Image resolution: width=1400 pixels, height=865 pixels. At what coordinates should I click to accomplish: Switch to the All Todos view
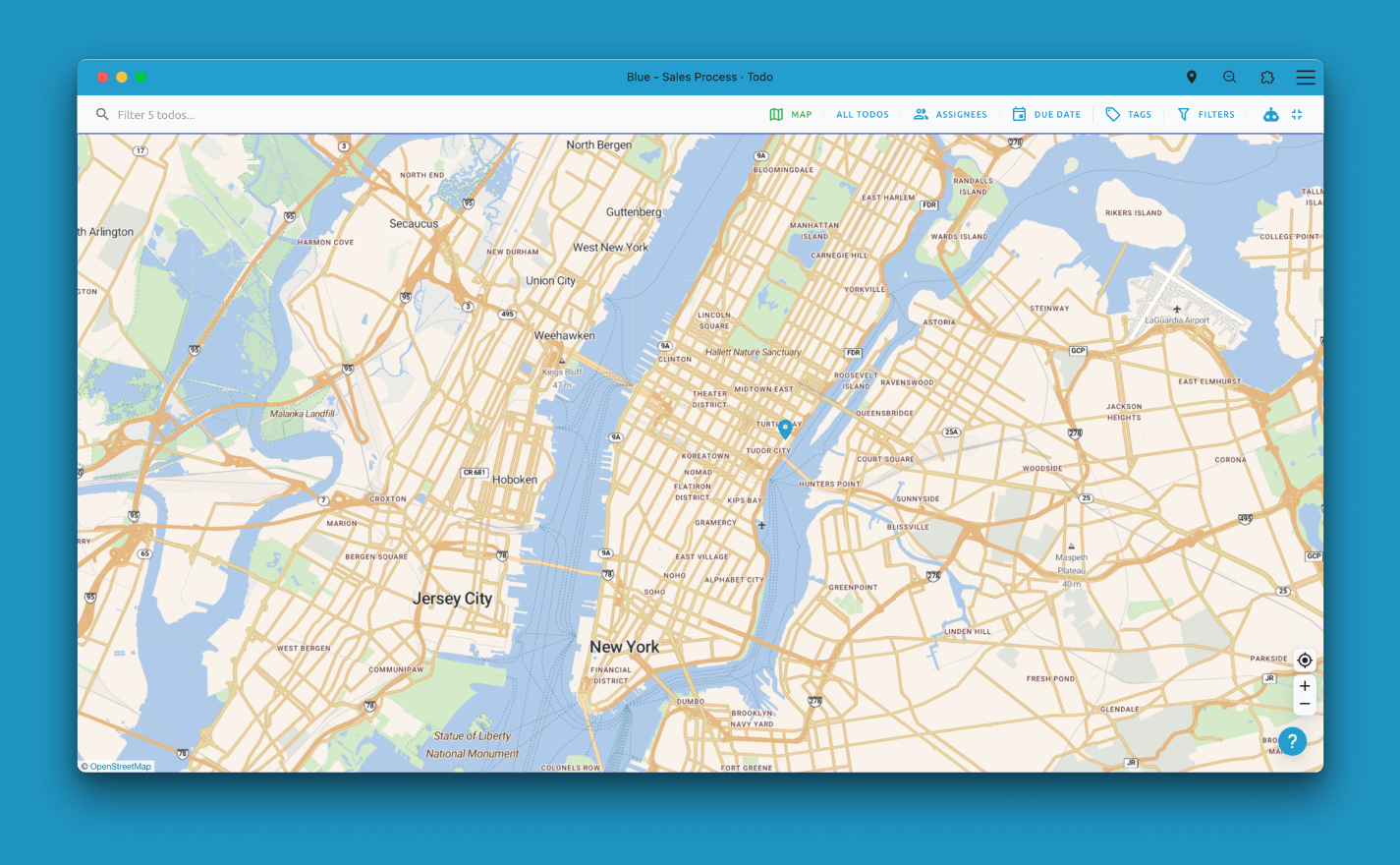pos(862,114)
